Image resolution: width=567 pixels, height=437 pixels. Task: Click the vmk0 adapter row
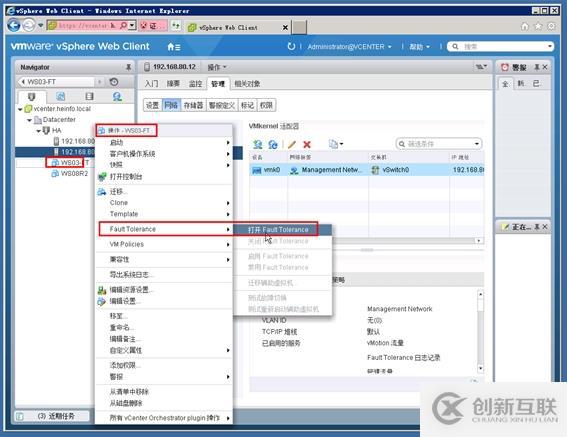coord(367,170)
